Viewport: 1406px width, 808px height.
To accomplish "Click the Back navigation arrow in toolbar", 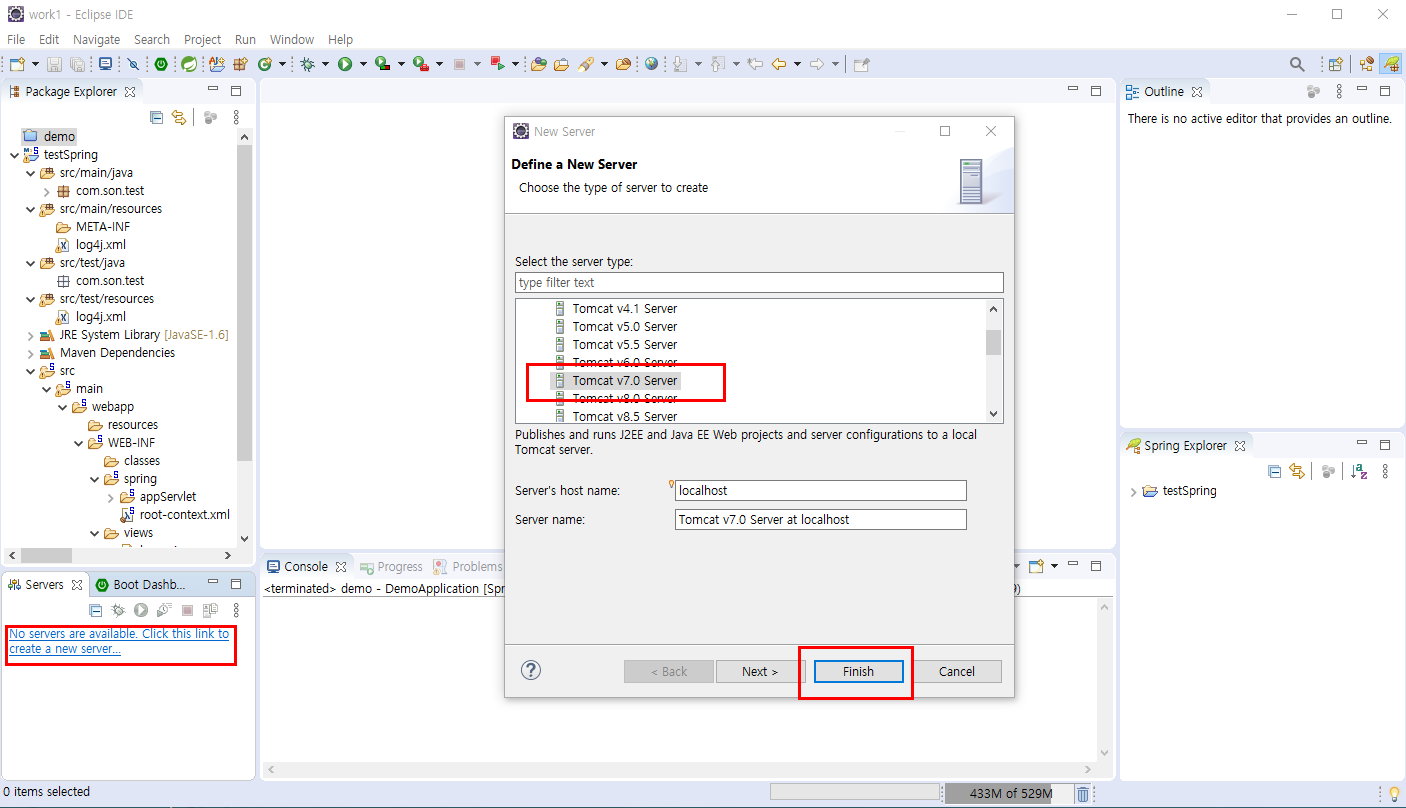I will coord(778,64).
